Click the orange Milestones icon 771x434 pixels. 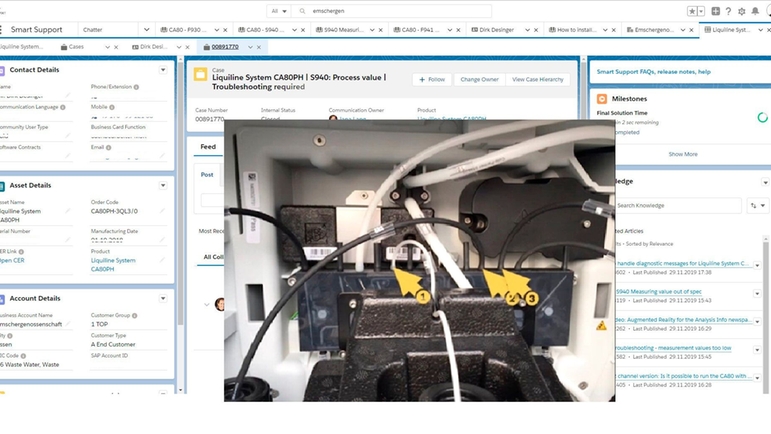point(602,99)
